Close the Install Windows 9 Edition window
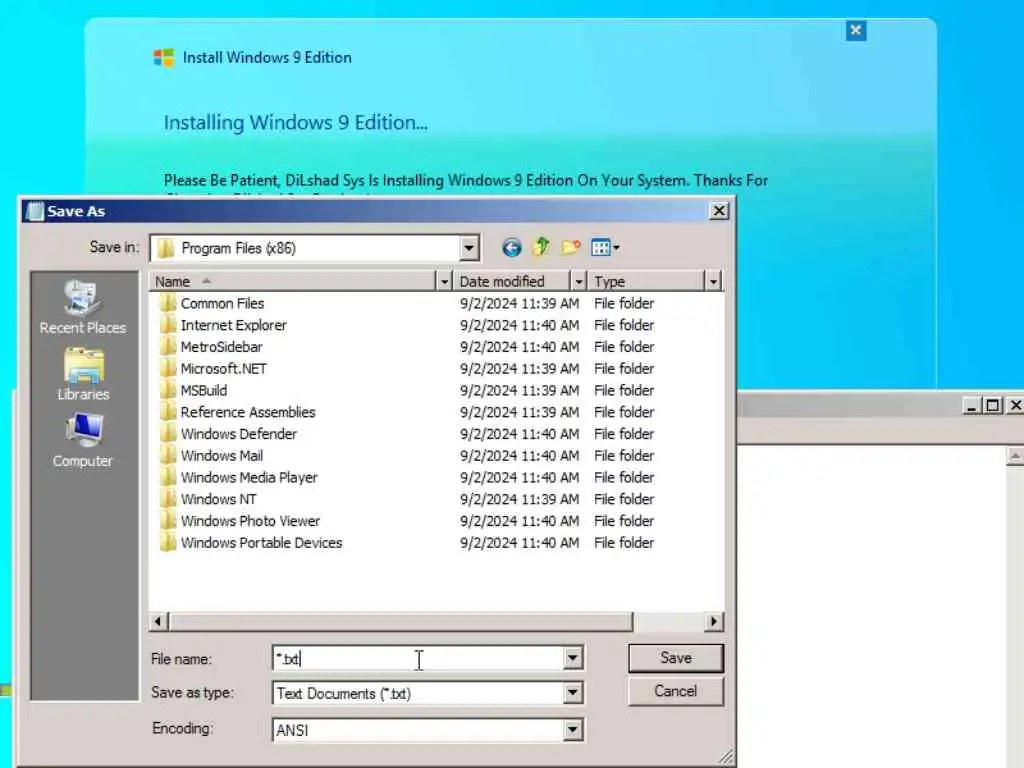This screenshot has width=1024, height=768. click(856, 30)
